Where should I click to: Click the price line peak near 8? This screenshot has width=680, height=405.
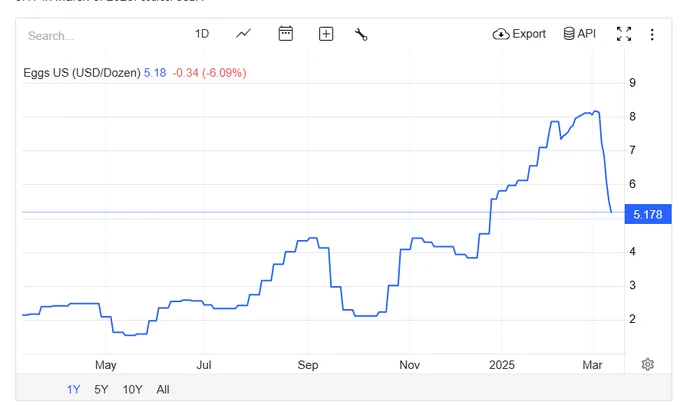595,112
